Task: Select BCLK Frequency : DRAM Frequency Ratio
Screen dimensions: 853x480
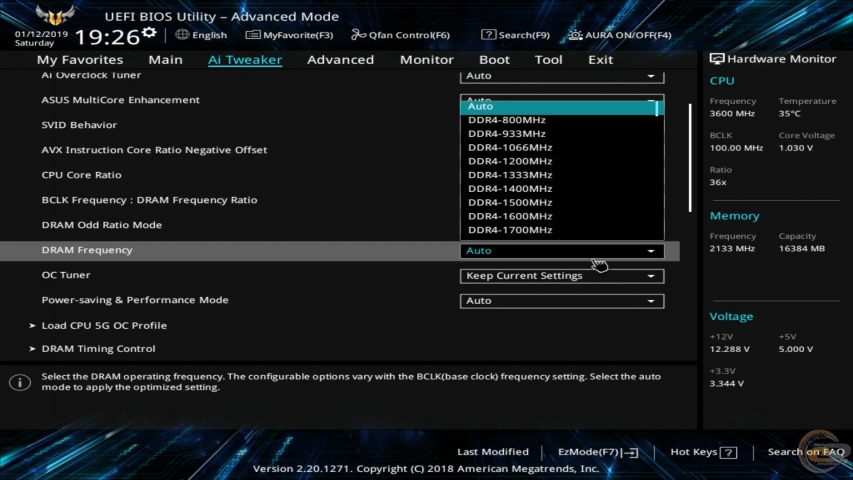Action: 149,200
